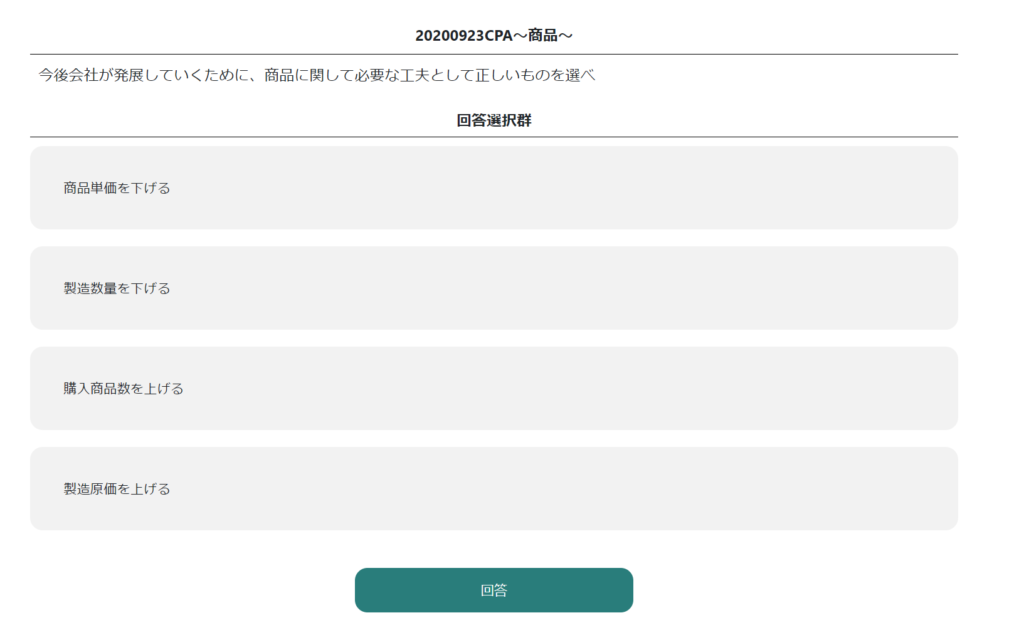Select the answer 製造原価を上げる
This screenshot has width=1024, height=640.
coord(494,488)
